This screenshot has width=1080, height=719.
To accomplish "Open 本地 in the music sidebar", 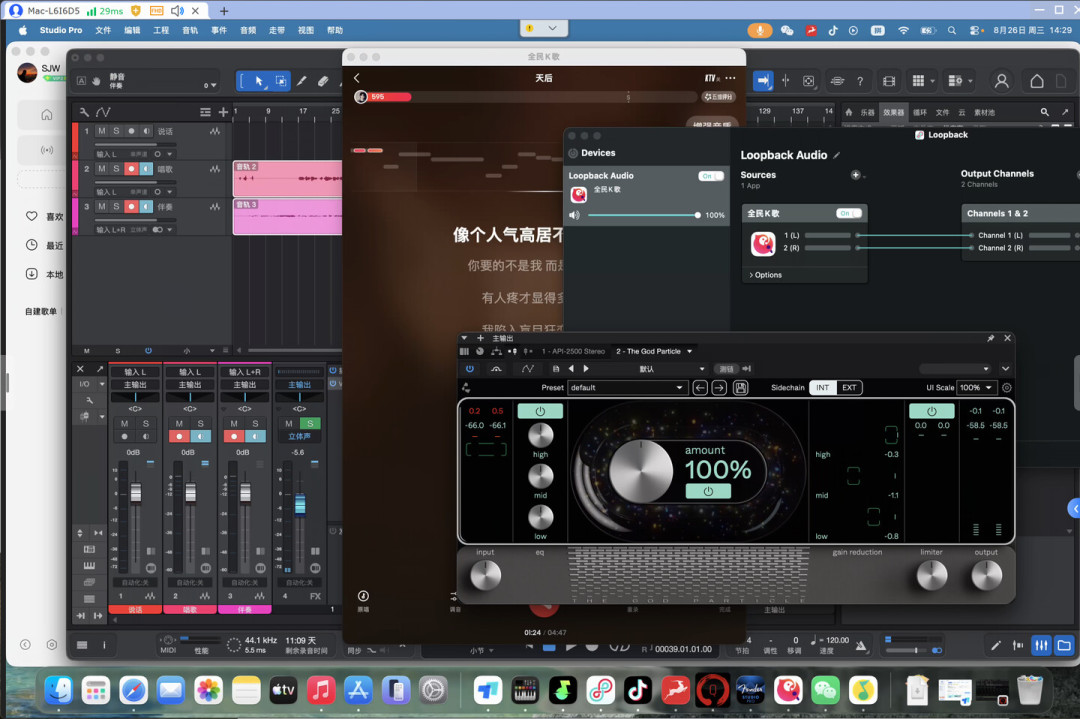I will [x=45, y=274].
